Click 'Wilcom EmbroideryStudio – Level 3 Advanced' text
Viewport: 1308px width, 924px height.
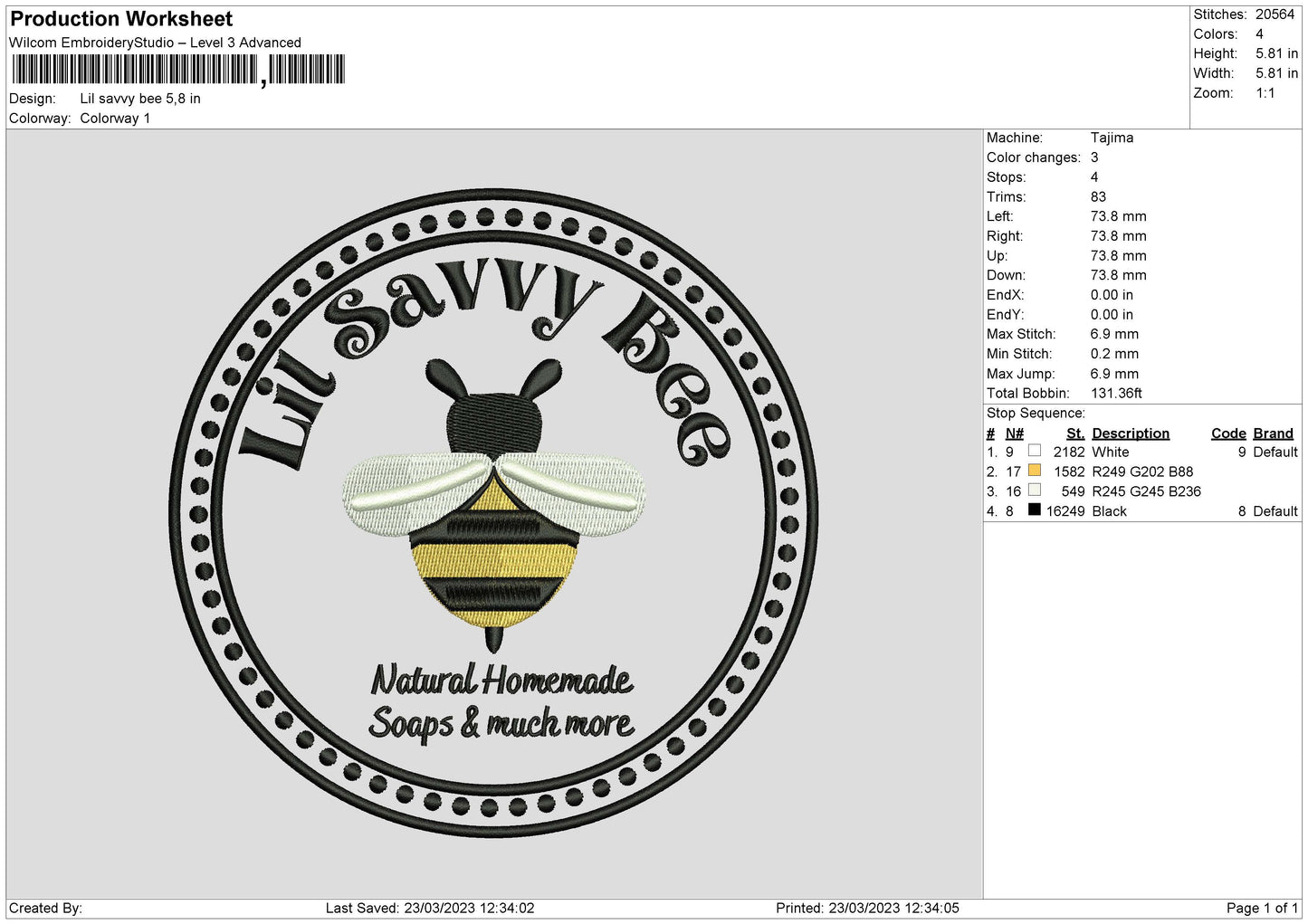(x=155, y=43)
